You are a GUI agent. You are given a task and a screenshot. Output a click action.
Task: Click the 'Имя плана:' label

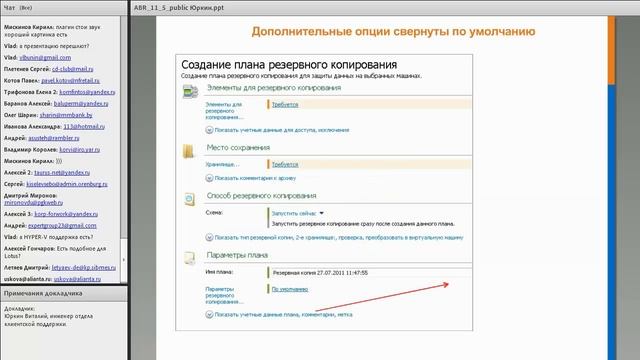219,272
